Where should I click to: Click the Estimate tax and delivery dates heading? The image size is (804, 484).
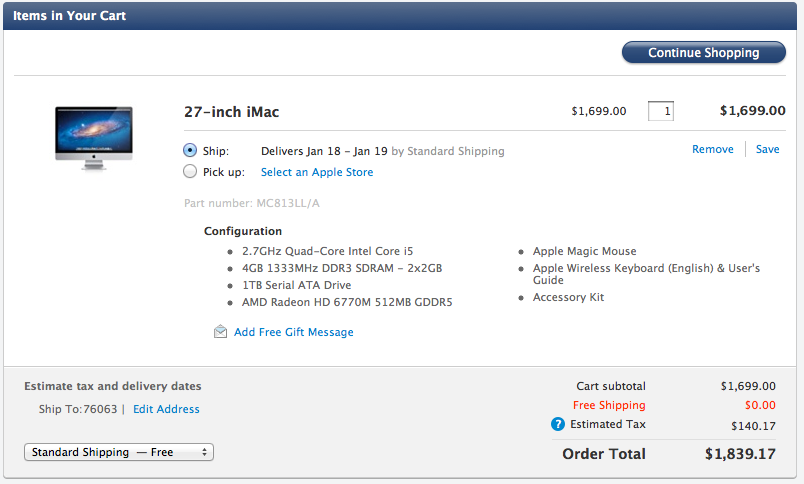tap(113, 386)
